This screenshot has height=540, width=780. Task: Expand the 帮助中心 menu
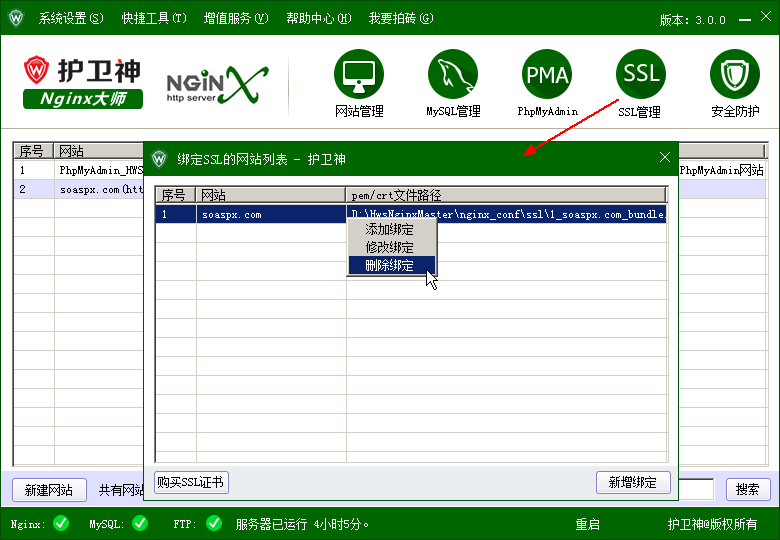[x=318, y=18]
